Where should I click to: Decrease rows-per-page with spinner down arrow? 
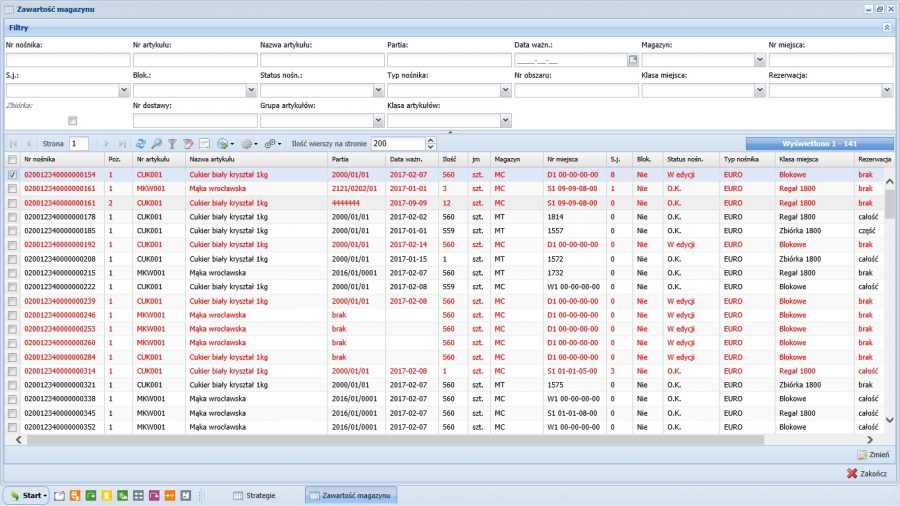click(430, 147)
